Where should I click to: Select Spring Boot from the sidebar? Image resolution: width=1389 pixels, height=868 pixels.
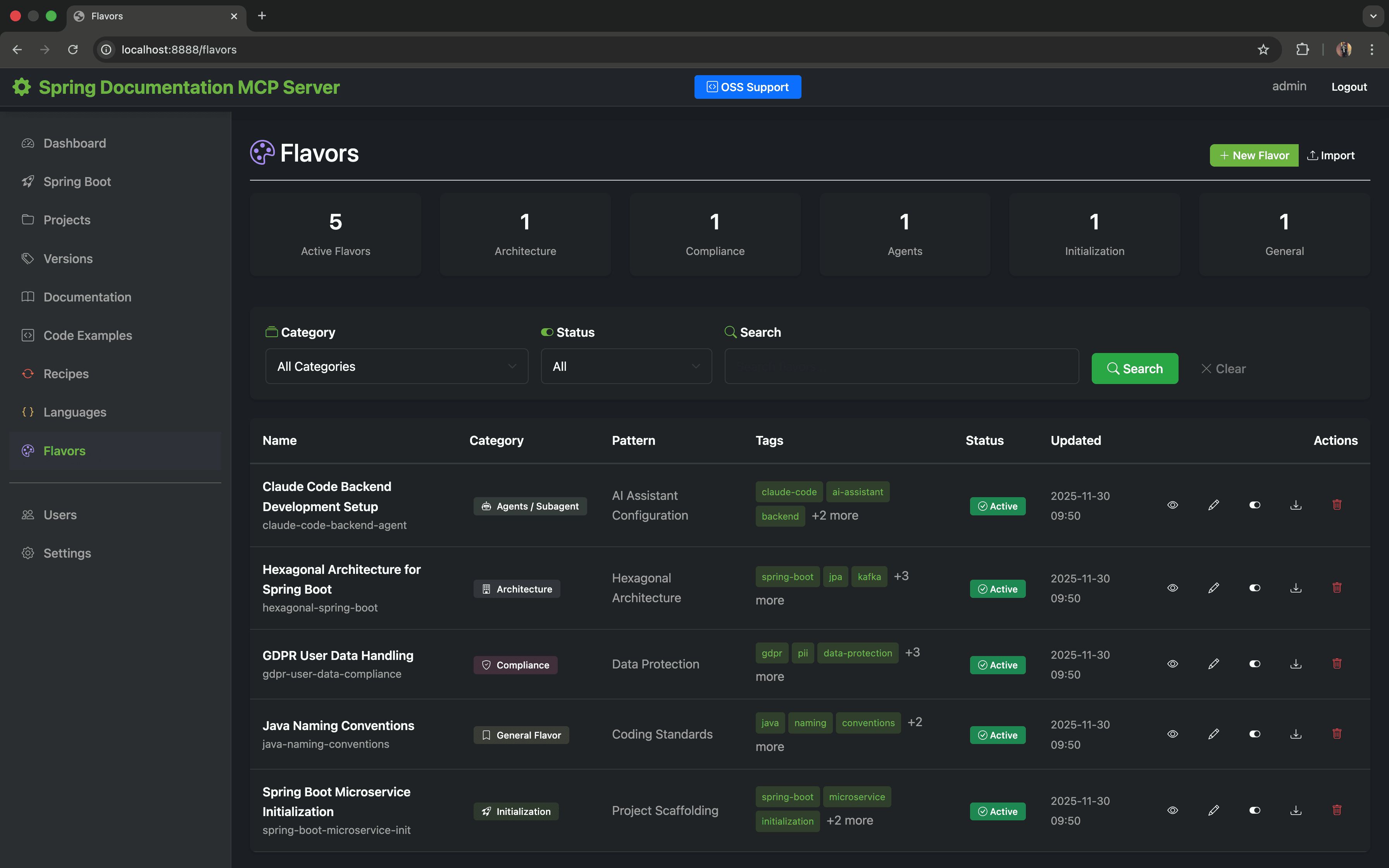[77, 181]
